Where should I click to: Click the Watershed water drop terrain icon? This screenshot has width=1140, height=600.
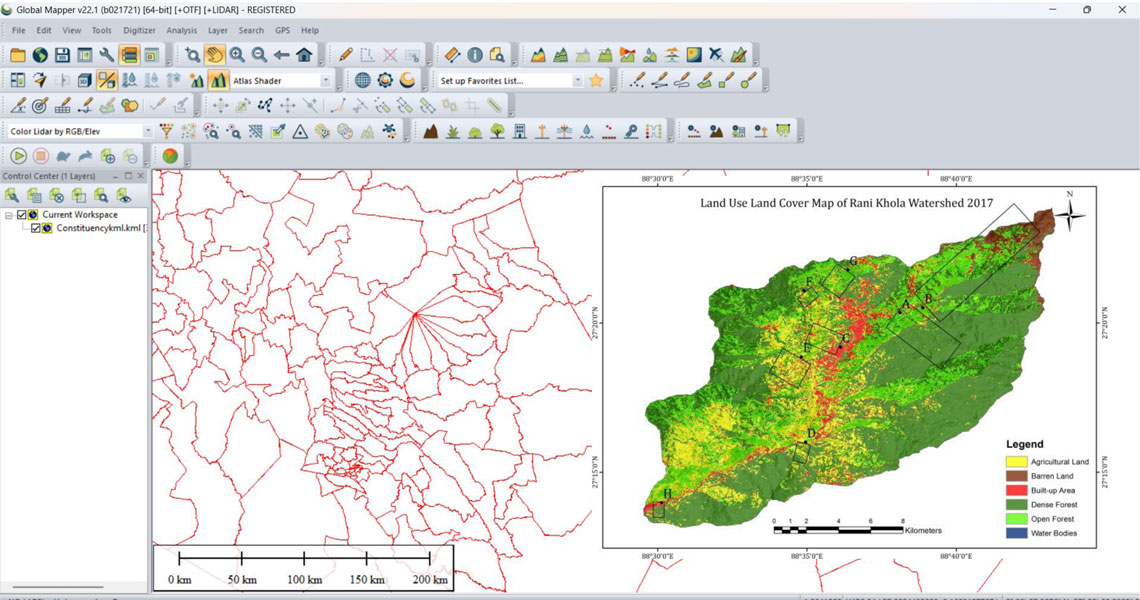tap(650, 55)
